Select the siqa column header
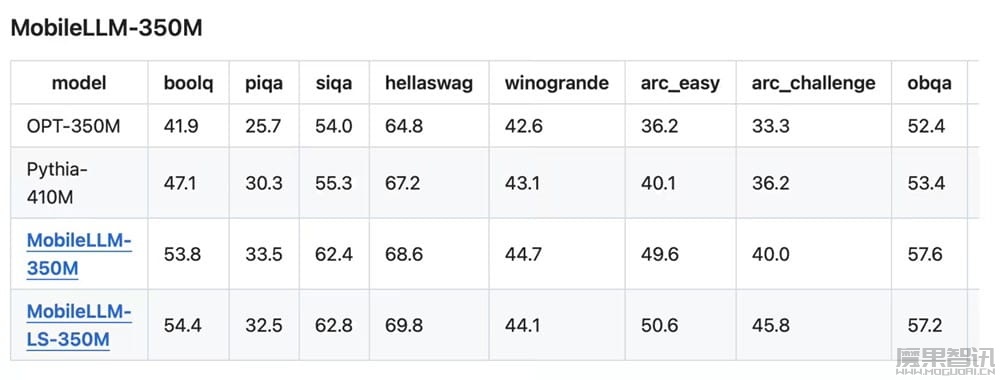The image size is (1000, 380). pos(334,84)
